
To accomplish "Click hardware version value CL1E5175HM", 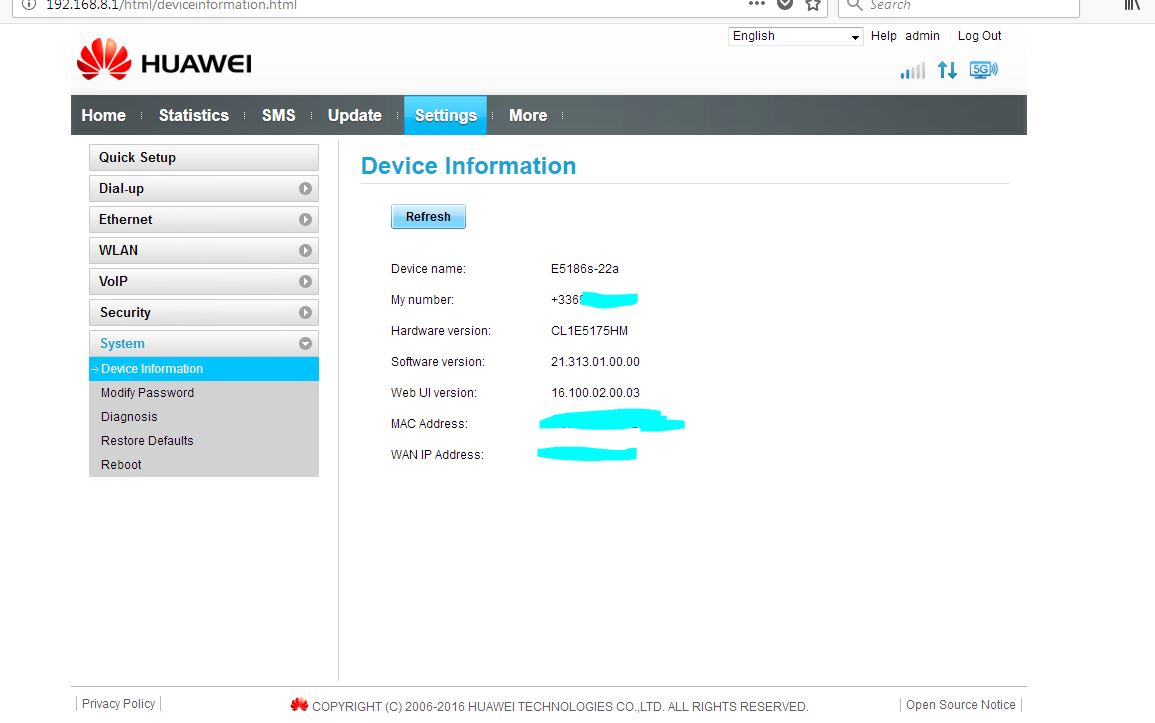I will coord(589,331).
